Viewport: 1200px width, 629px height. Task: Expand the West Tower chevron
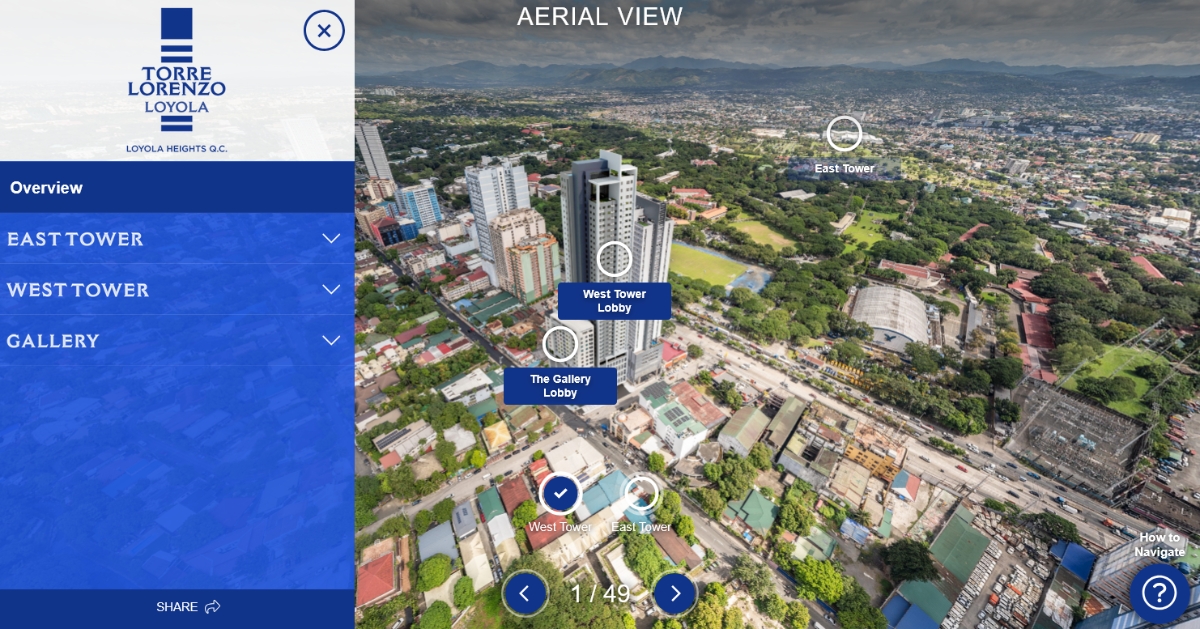point(331,290)
